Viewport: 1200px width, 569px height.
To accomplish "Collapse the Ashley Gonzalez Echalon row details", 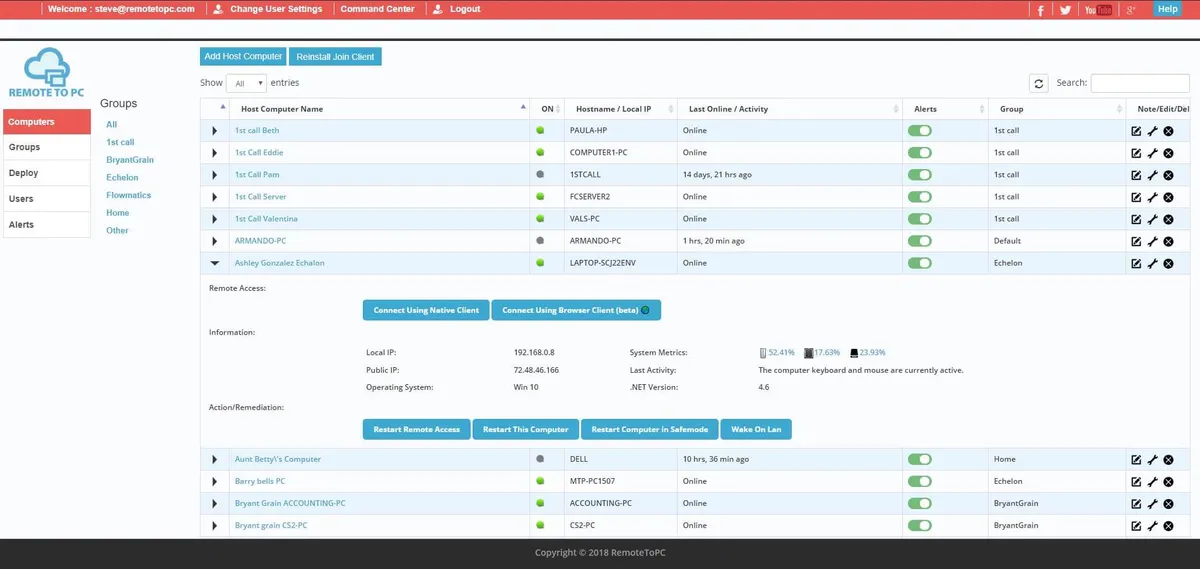I will [214, 263].
